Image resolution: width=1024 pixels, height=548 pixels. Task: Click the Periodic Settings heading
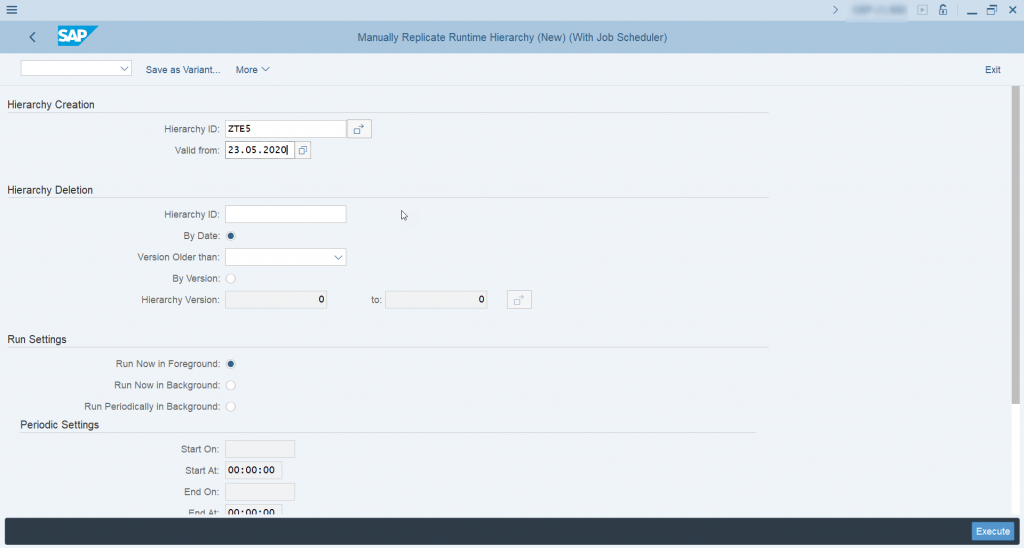click(59, 425)
